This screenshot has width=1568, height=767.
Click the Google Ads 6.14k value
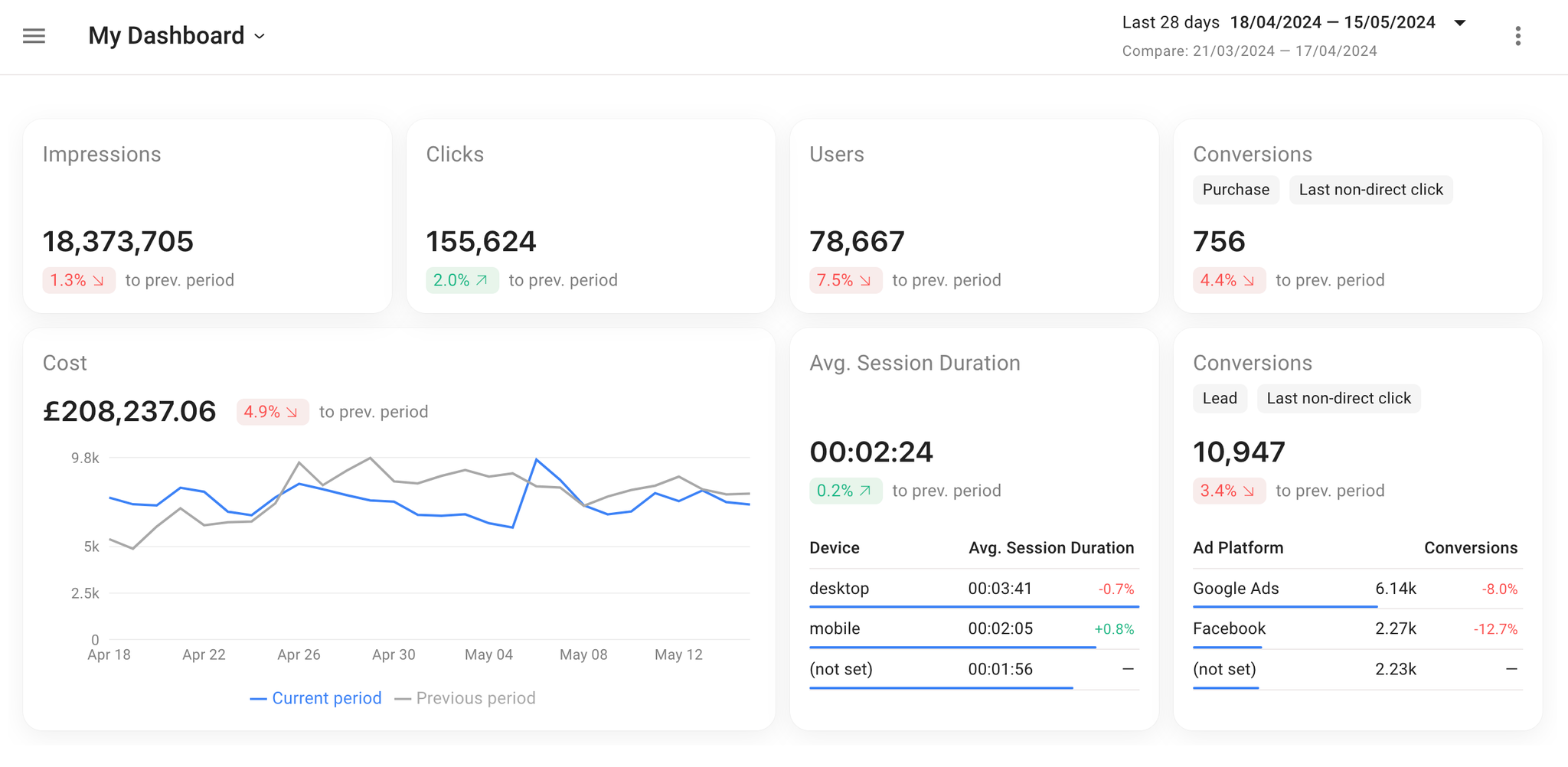1396,589
